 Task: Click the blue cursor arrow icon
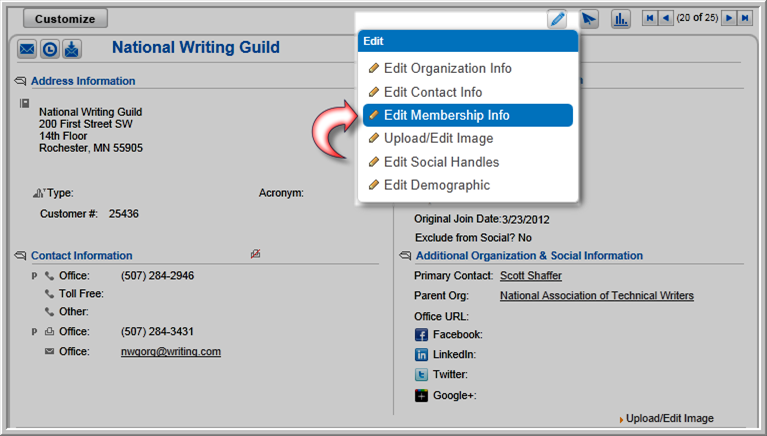tap(588, 19)
